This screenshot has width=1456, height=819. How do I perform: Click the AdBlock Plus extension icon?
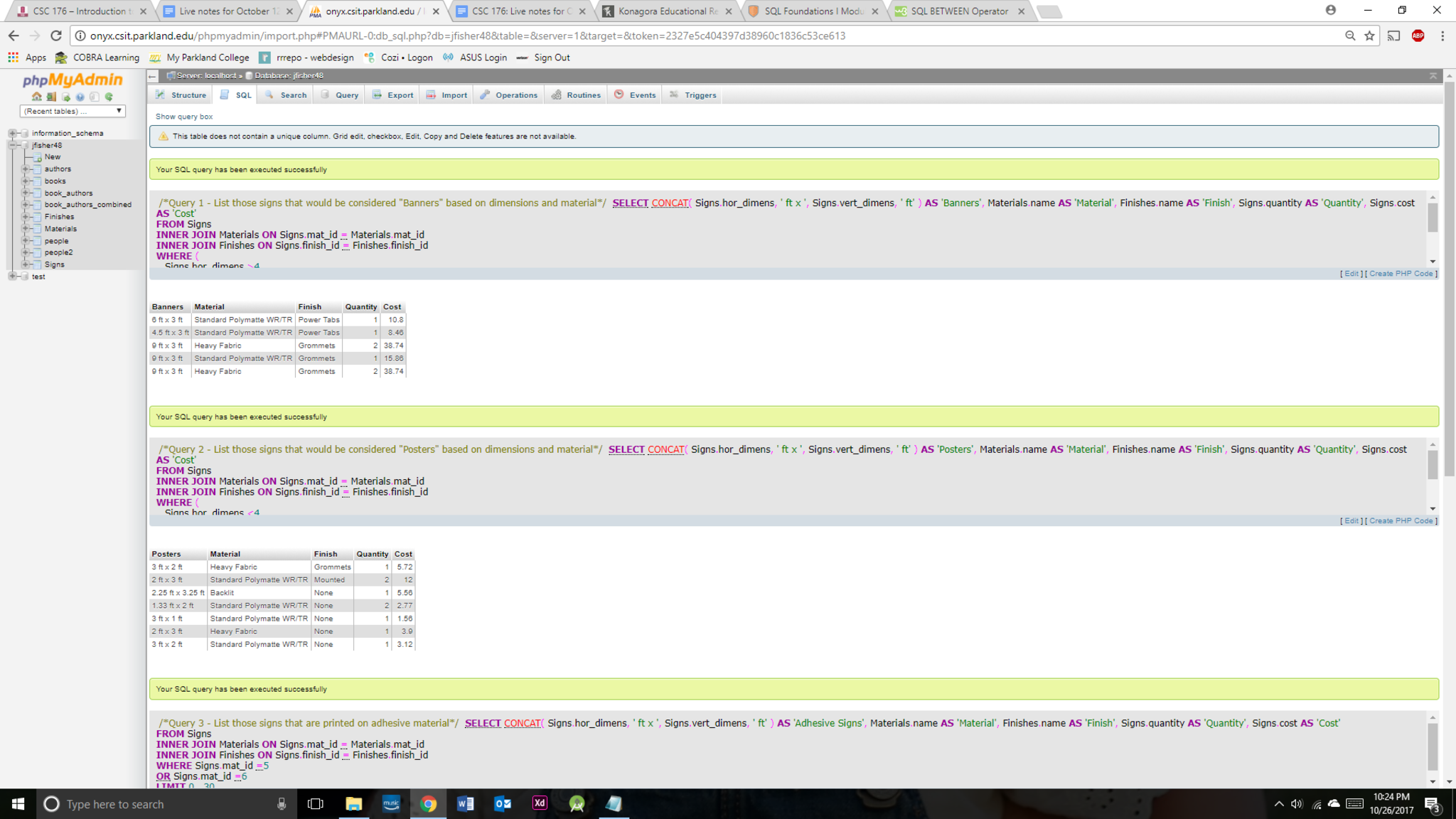pyautogui.click(x=1418, y=36)
